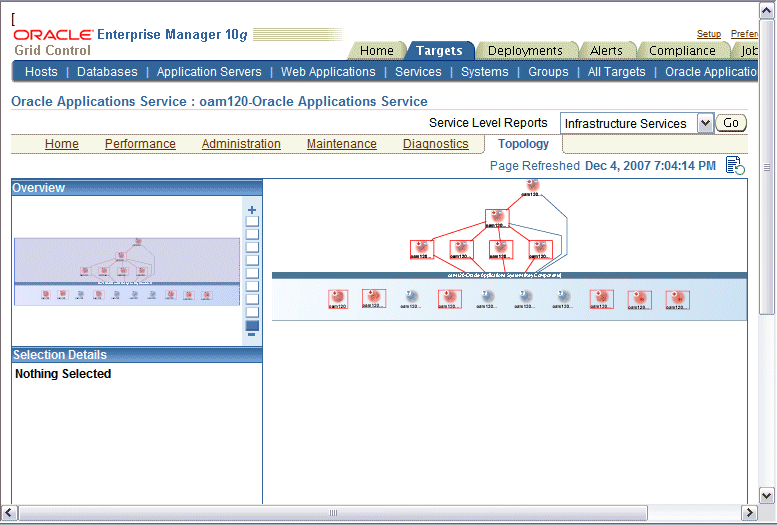Select rightmost of the four boxed child service nodes
The image size is (777, 525).
click(x=540, y=249)
